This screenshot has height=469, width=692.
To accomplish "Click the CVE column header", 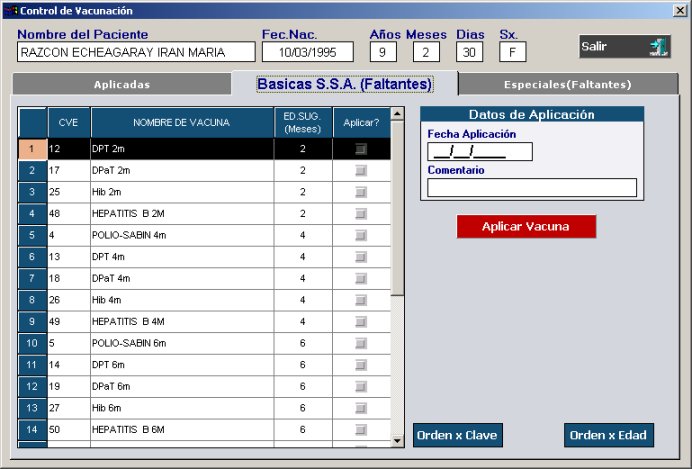I will coord(68,123).
